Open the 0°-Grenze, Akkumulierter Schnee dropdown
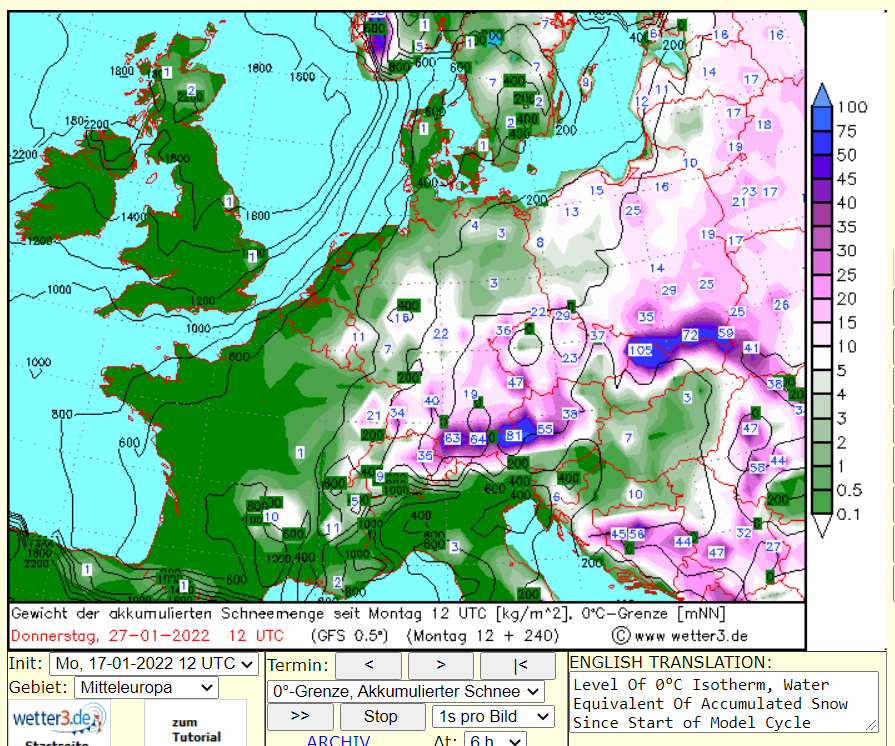 point(406,692)
